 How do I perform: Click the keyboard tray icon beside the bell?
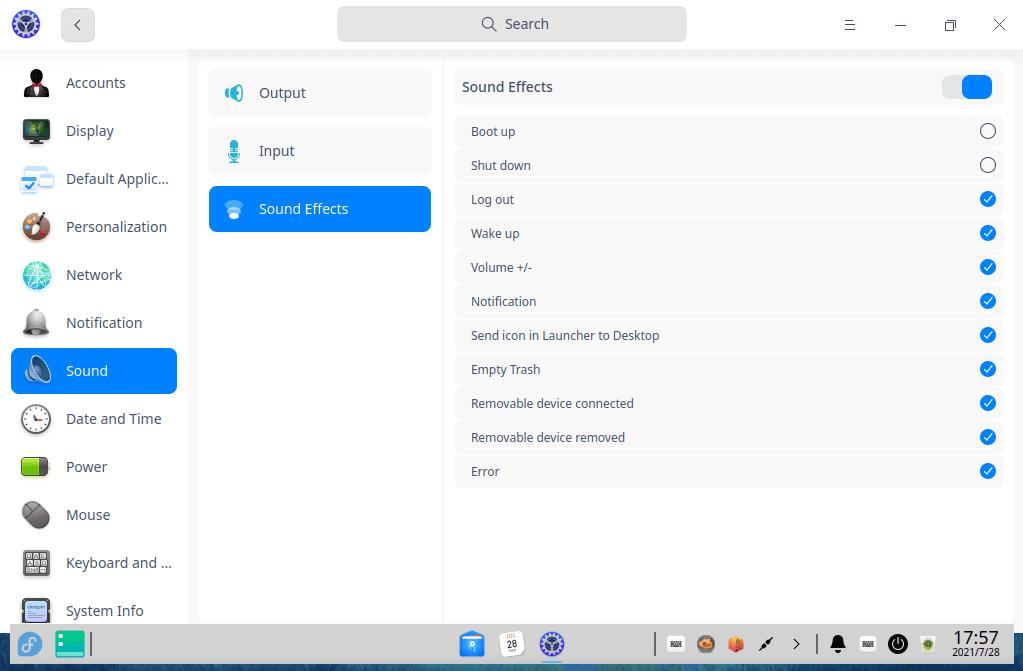click(x=868, y=644)
